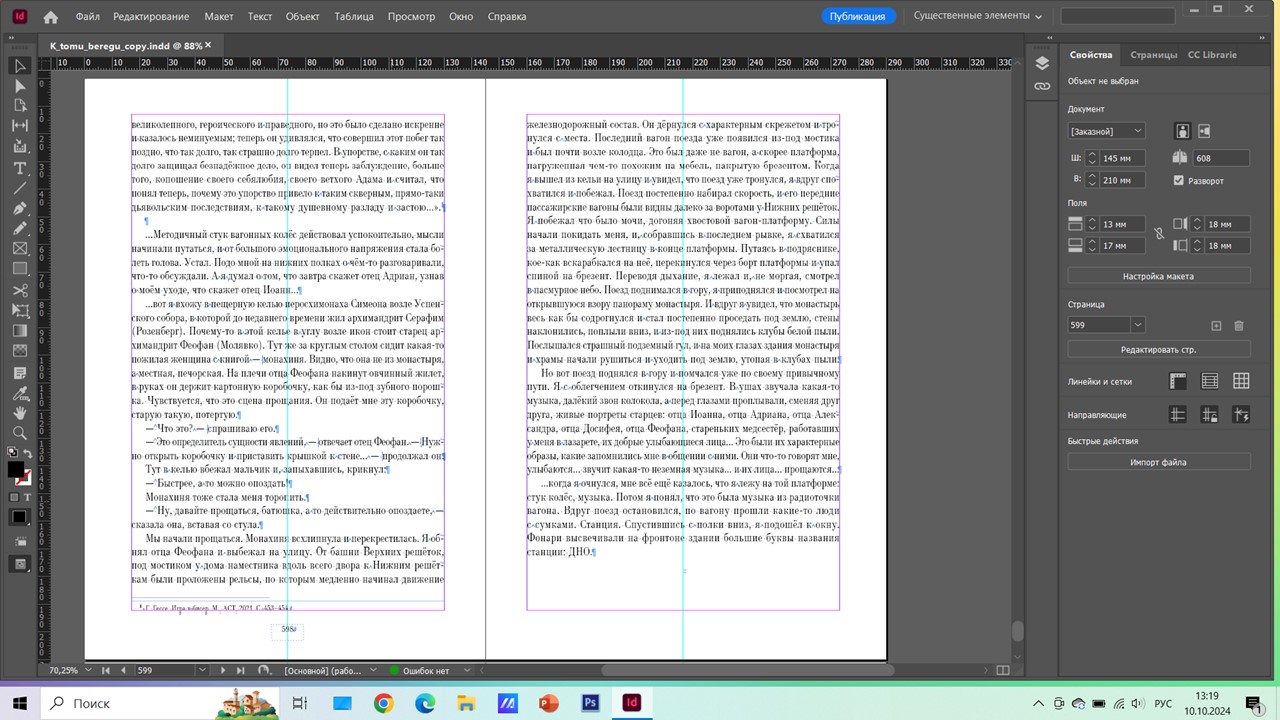Pick the Scissors tool
The image size is (1280, 720).
pos(19,290)
